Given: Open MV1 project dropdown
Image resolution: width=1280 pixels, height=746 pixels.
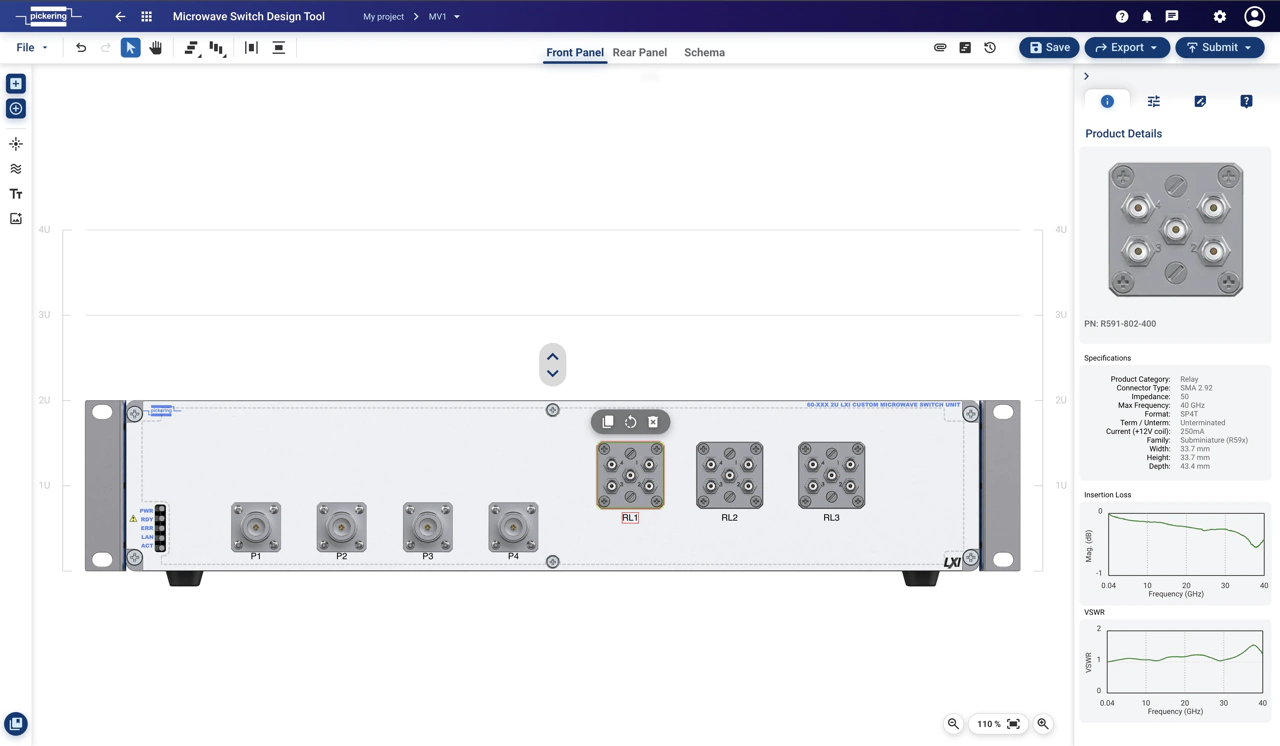Looking at the screenshot, I should [444, 17].
